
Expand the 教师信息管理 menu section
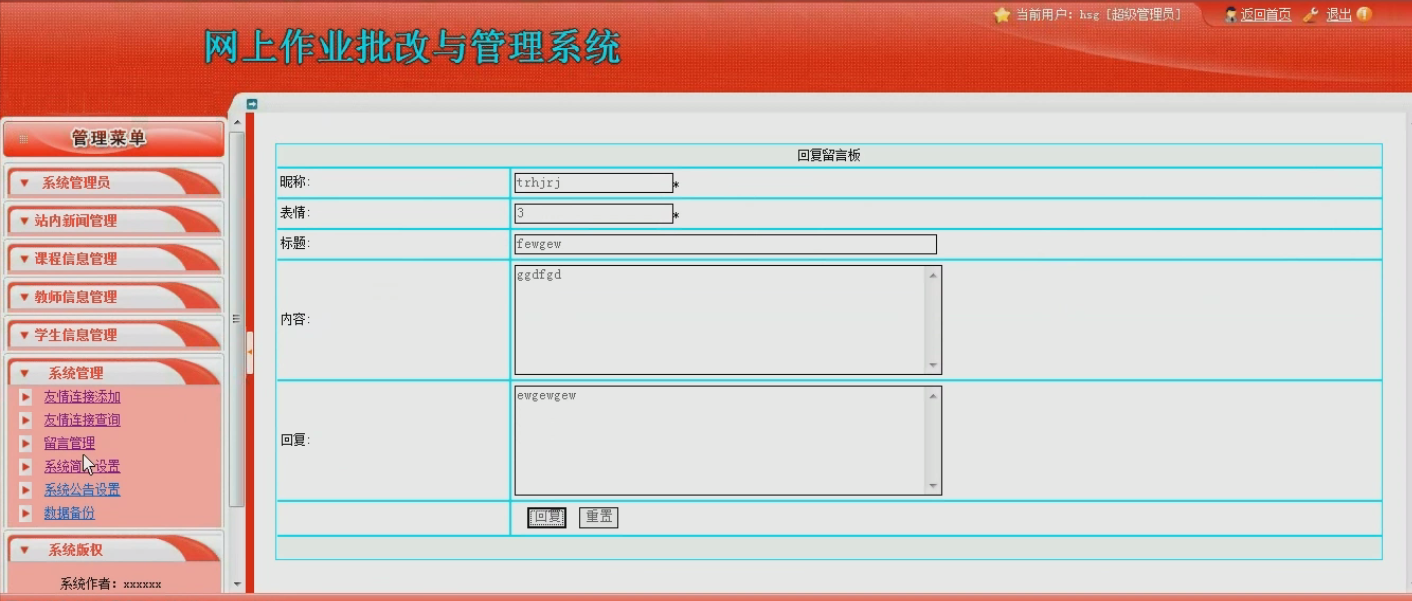click(x=113, y=297)
